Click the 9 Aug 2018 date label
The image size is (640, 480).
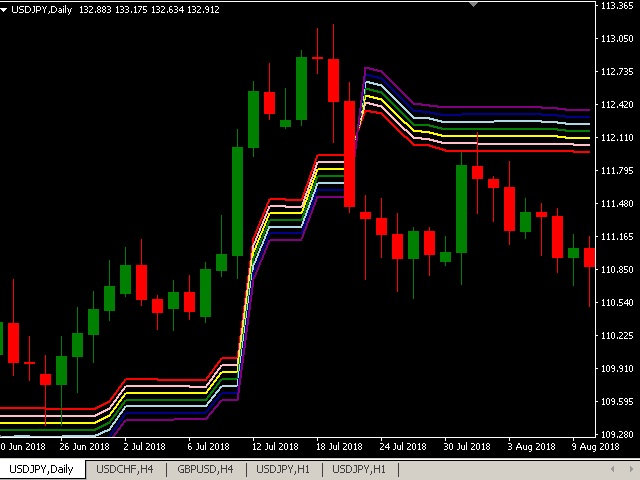tap(595, 447)
